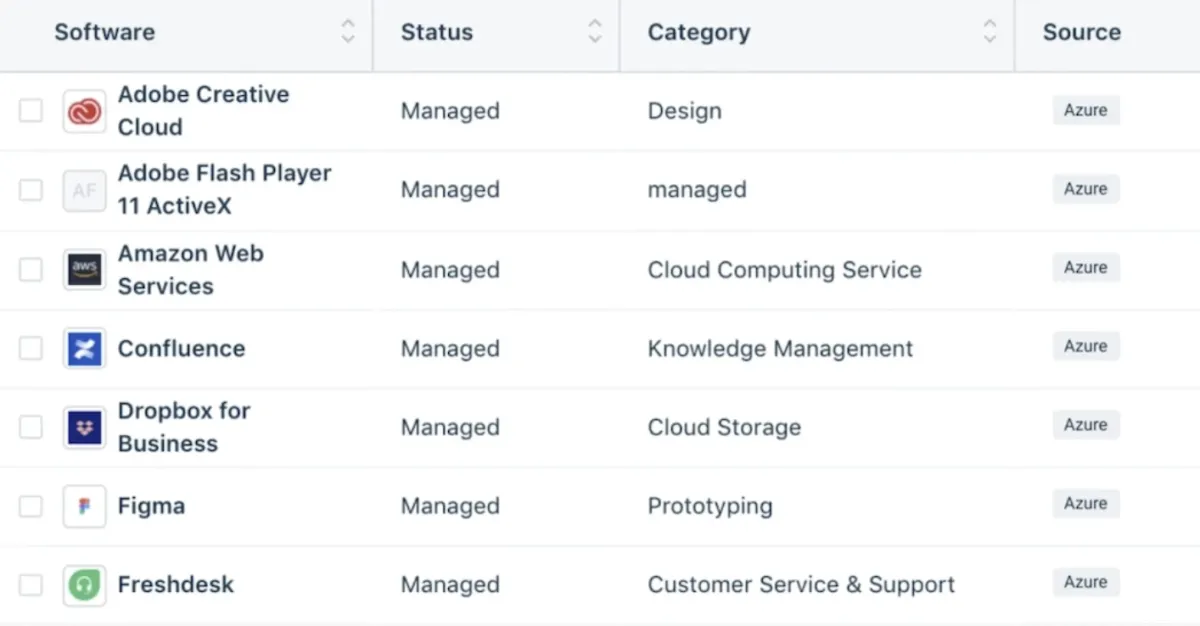Click the lowercase 'managed' category cell
Screen dimensions: 1200x626
tap(697, 190)
